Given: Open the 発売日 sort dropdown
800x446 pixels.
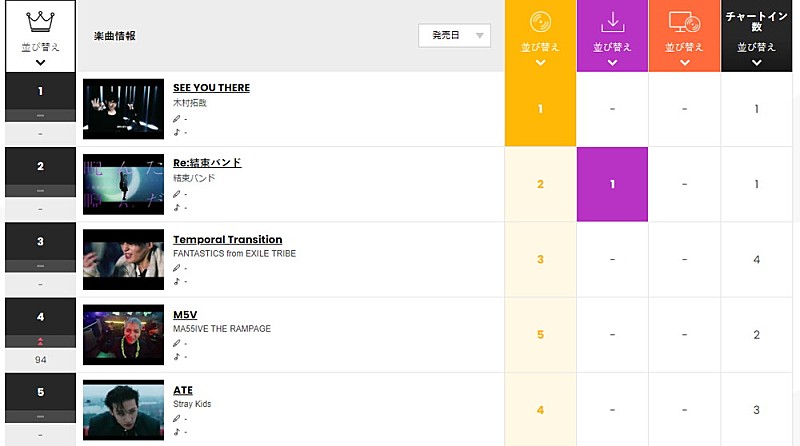Looking at the screenshot, I should tap(454, 36).
